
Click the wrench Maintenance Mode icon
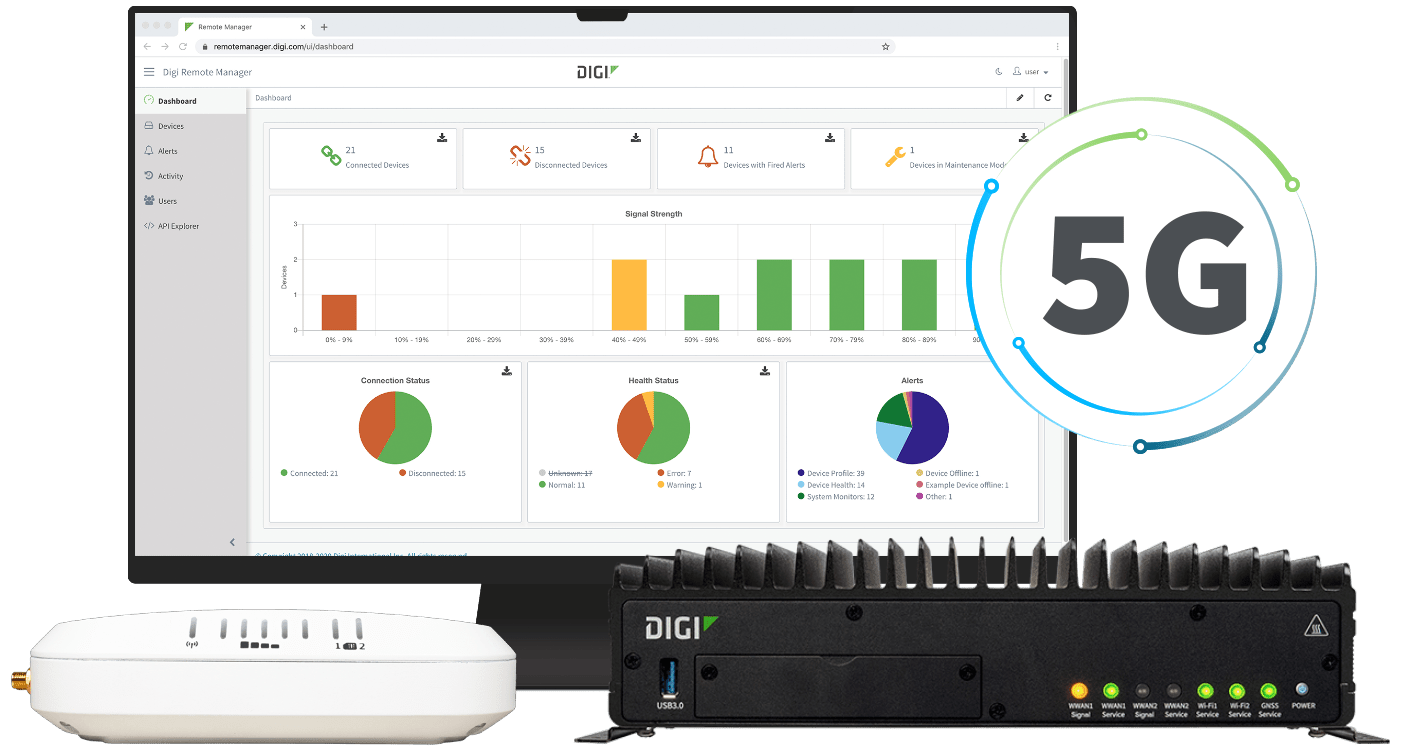click(895, 157)
